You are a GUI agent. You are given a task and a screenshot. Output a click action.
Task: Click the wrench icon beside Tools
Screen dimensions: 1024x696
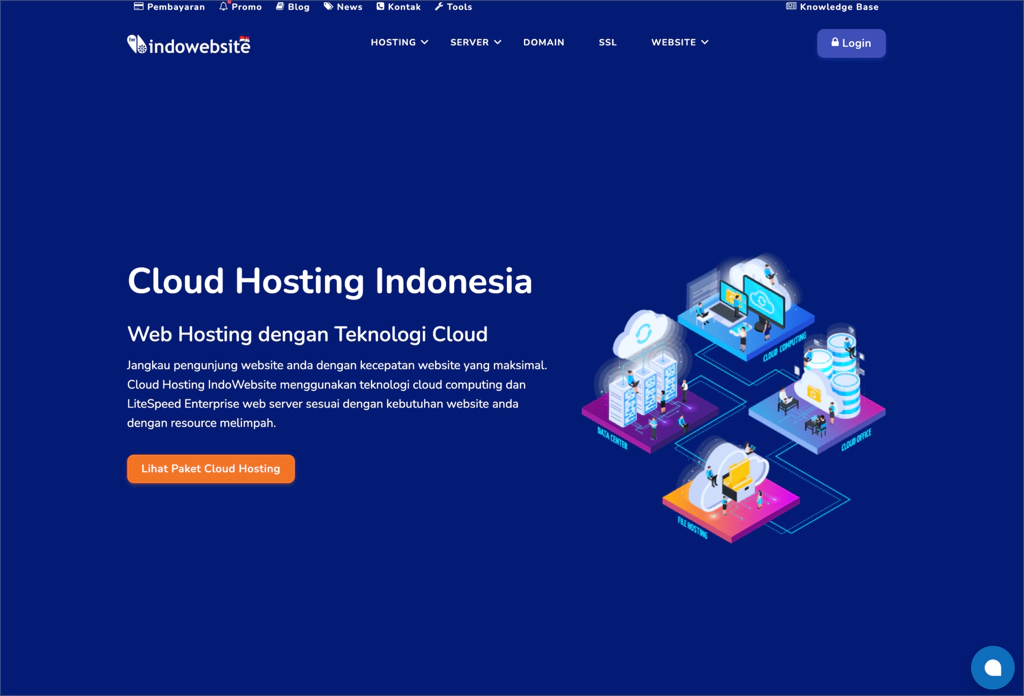coord(439,7)
